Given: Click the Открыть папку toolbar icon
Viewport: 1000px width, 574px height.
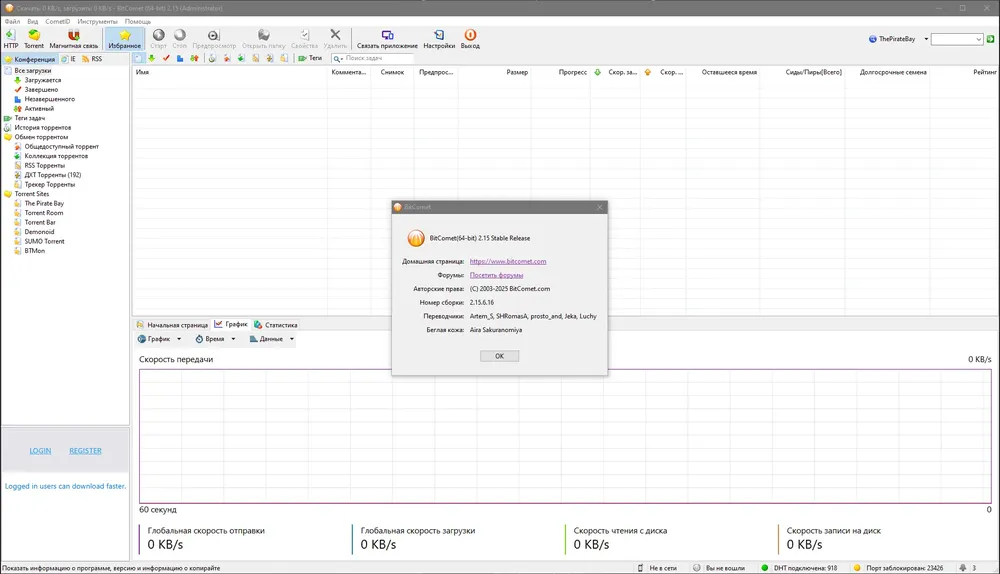Looking at the screenshot, I should [x=263, y=38].
